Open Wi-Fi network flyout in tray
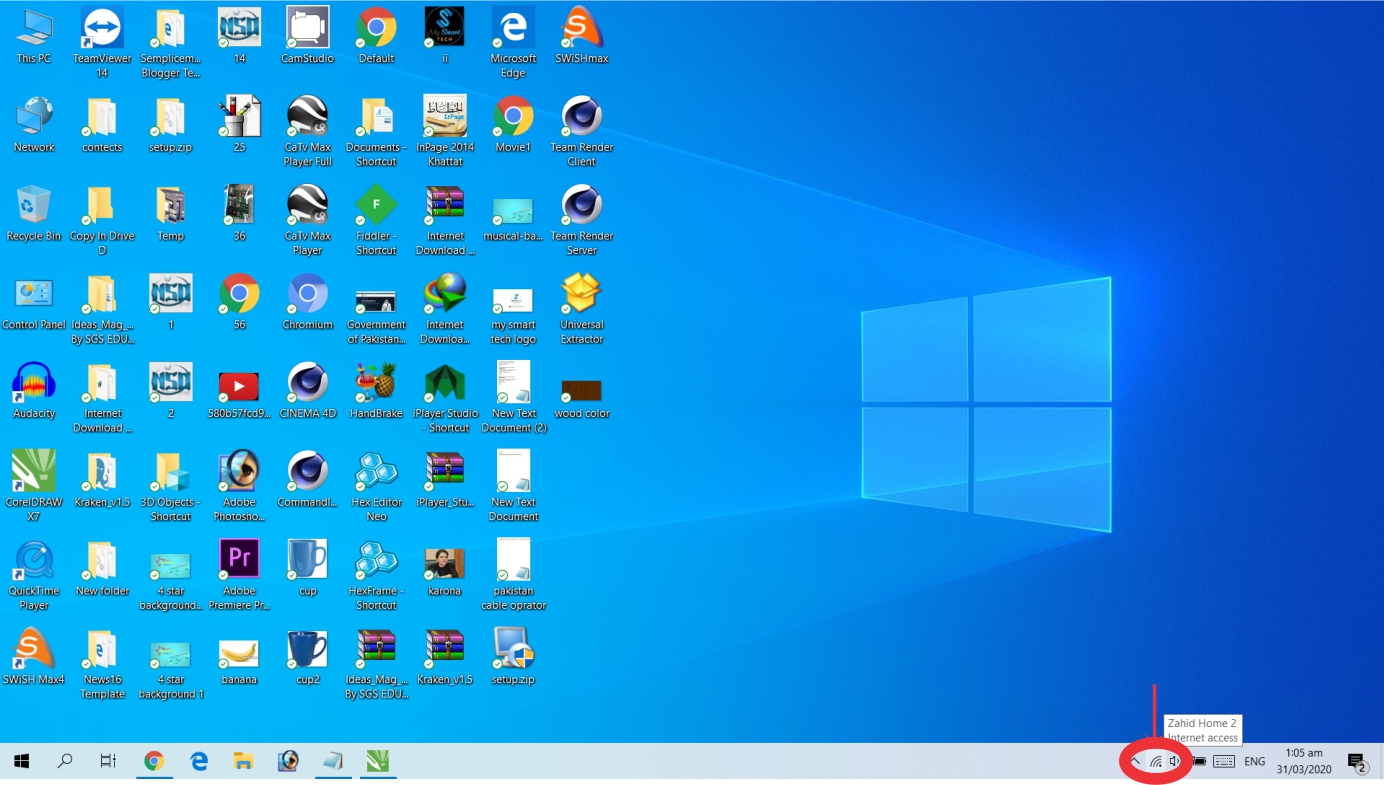The width and height of the screenshot is (1384, 785). tap(1156, 761)
